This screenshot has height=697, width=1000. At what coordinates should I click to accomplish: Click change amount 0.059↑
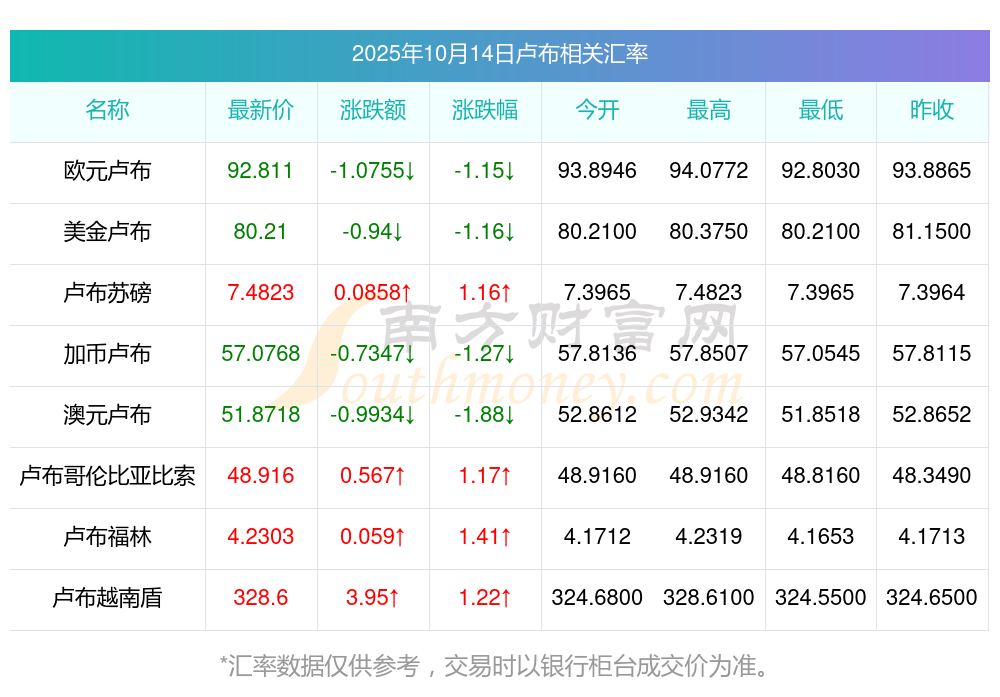[x=372, y=536]
